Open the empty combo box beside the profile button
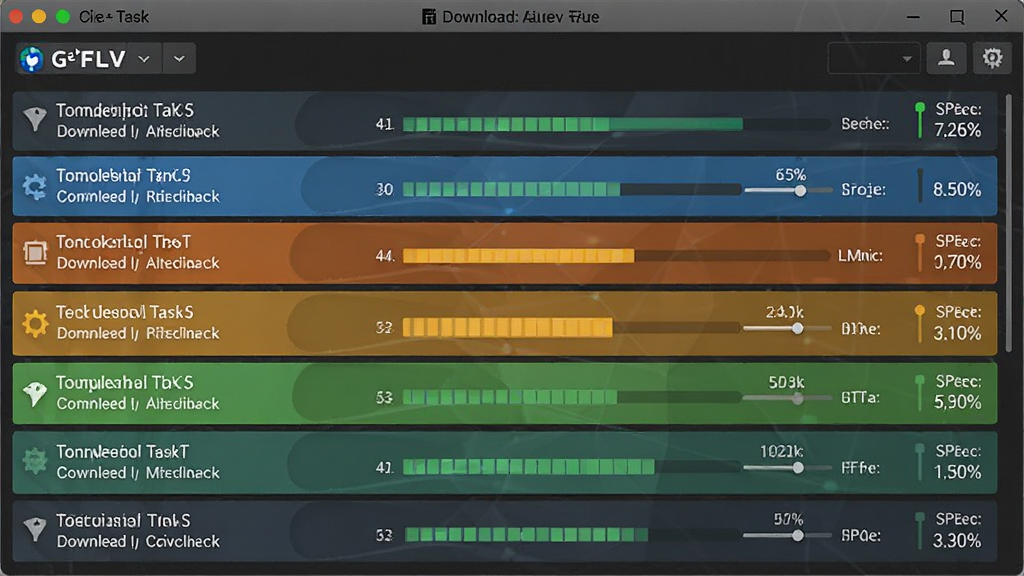Image resolution: width=1024 pixels, height=576 pixels. coord(874,59)
